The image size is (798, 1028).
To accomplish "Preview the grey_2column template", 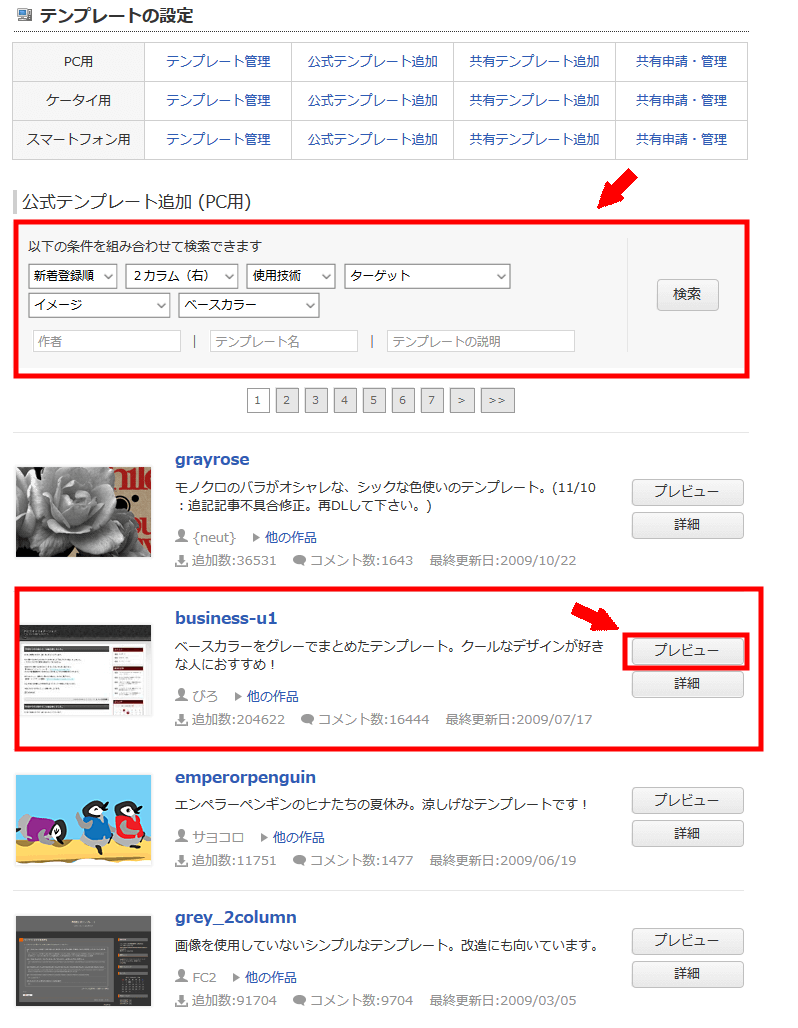I will point(687,941).
